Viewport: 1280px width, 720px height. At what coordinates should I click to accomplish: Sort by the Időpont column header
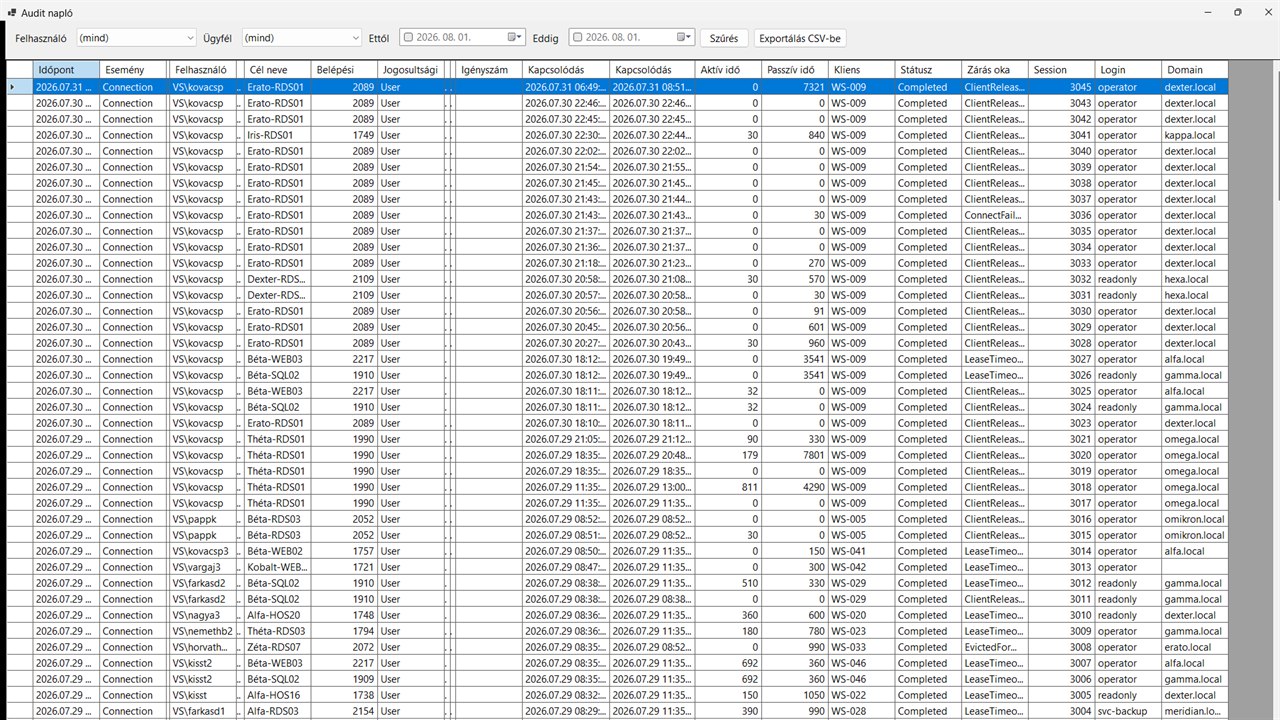tap(66, 70)
